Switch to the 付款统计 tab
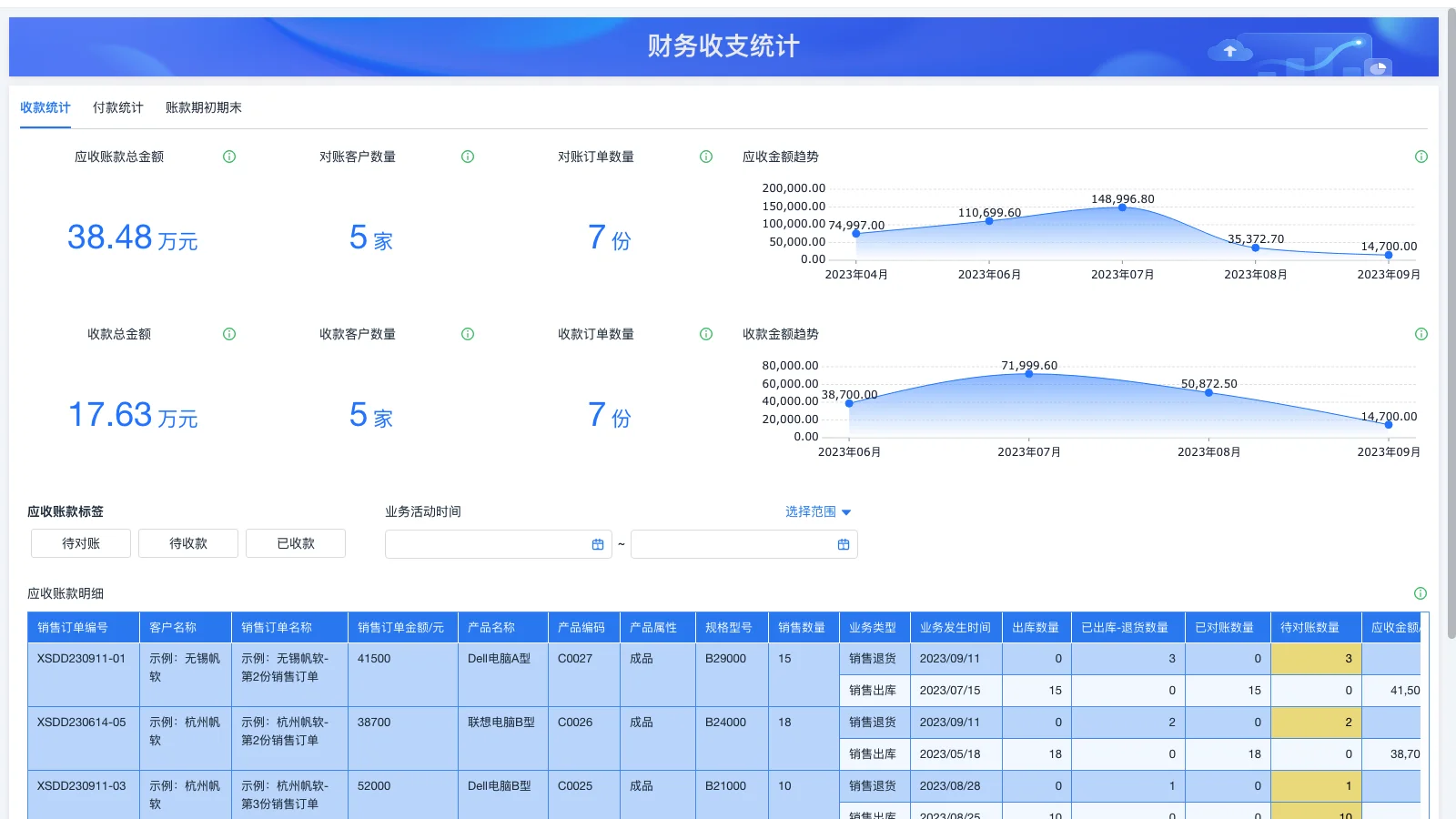 (118, 107)
